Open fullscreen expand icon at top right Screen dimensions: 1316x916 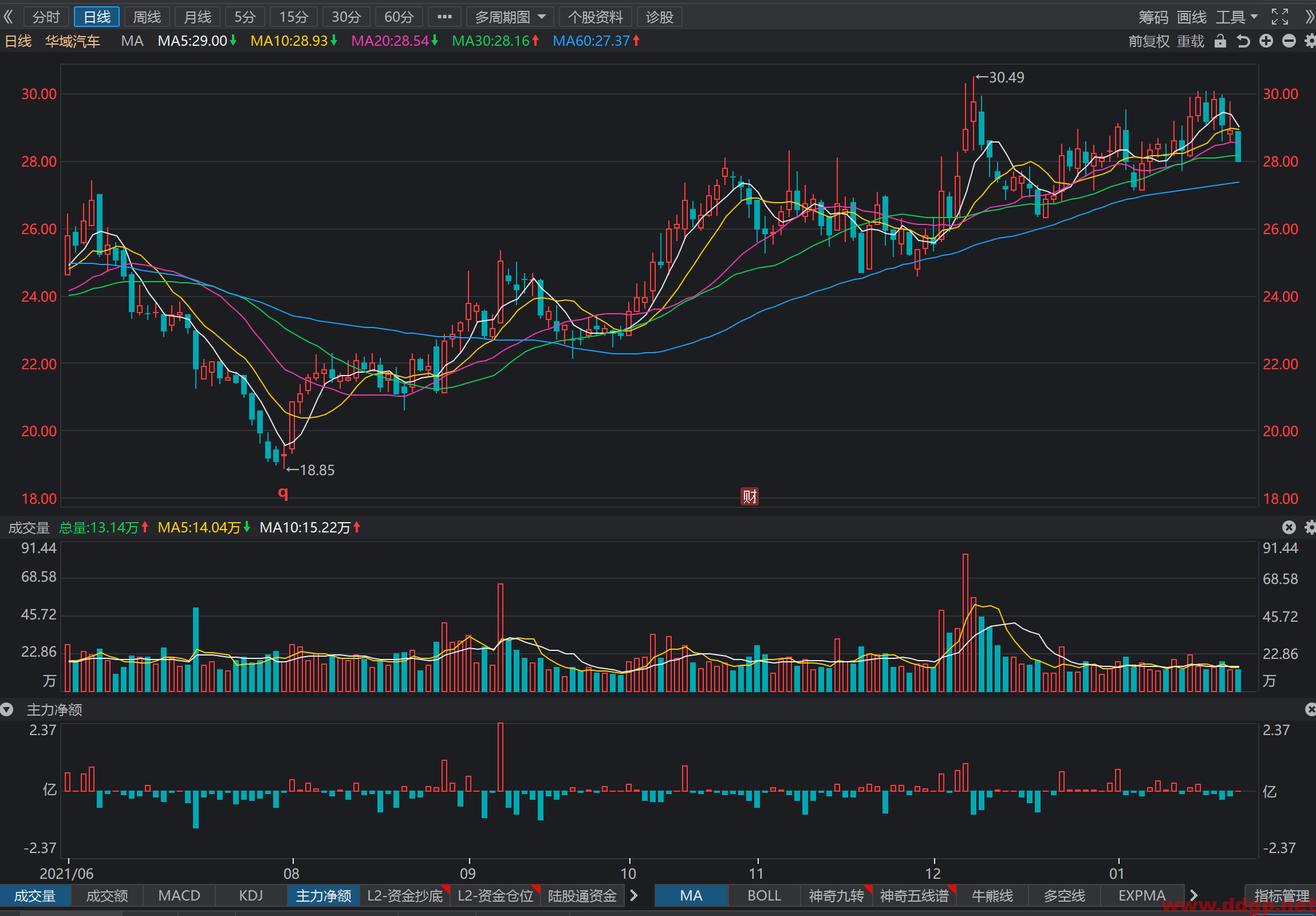1279,17
